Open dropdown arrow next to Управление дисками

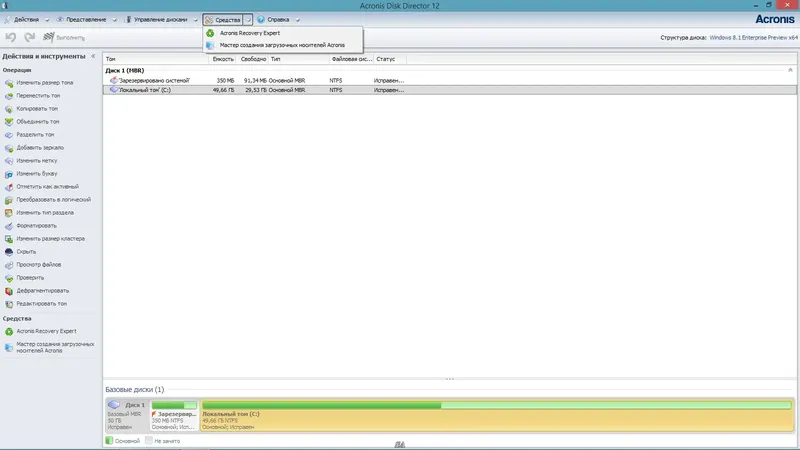click(x=195, y=20)
